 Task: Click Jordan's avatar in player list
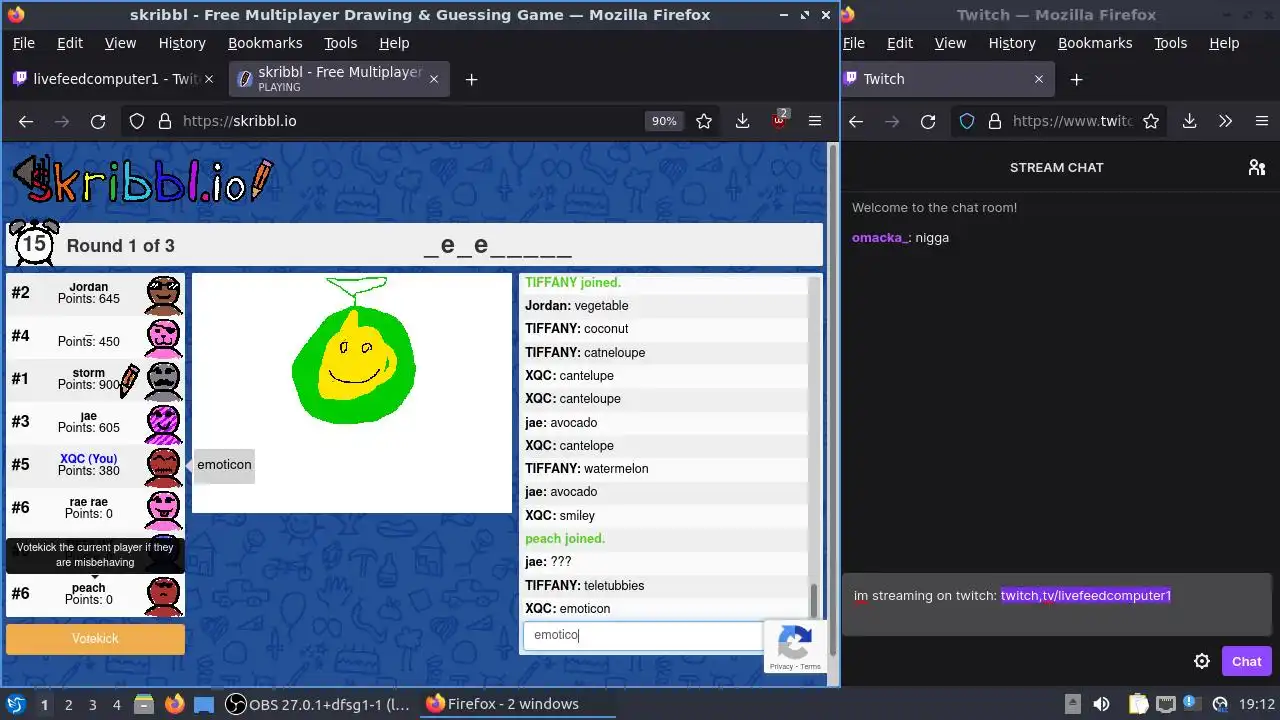coord(164,294)
